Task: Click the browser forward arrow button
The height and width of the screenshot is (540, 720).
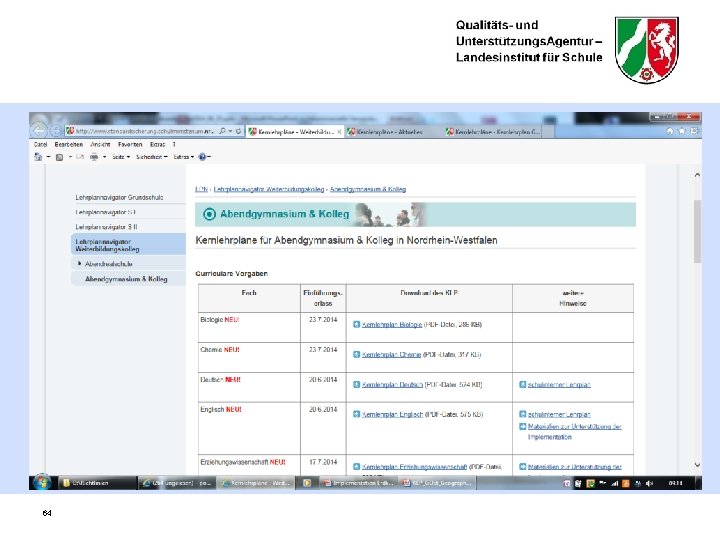Action: tap(56, 131)
